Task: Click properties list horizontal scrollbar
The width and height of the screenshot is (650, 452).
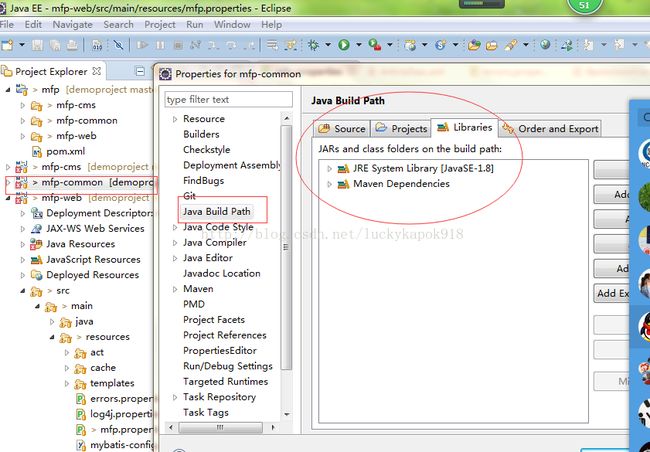Action: pyautogui.click(x=221, y=427)
